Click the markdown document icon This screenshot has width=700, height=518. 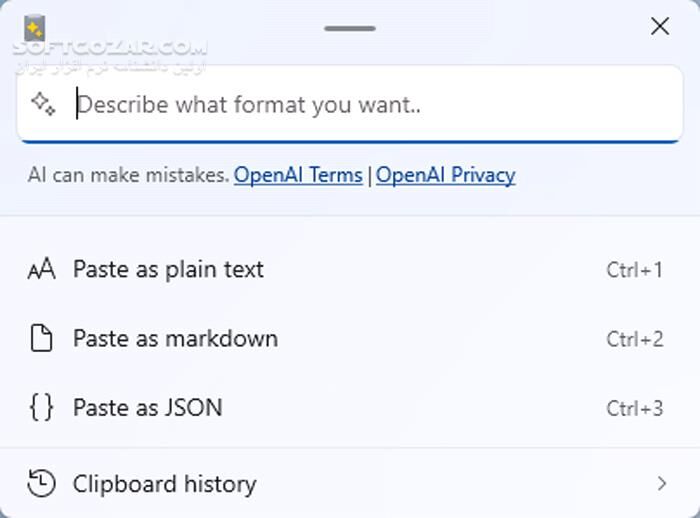point(41,339)
